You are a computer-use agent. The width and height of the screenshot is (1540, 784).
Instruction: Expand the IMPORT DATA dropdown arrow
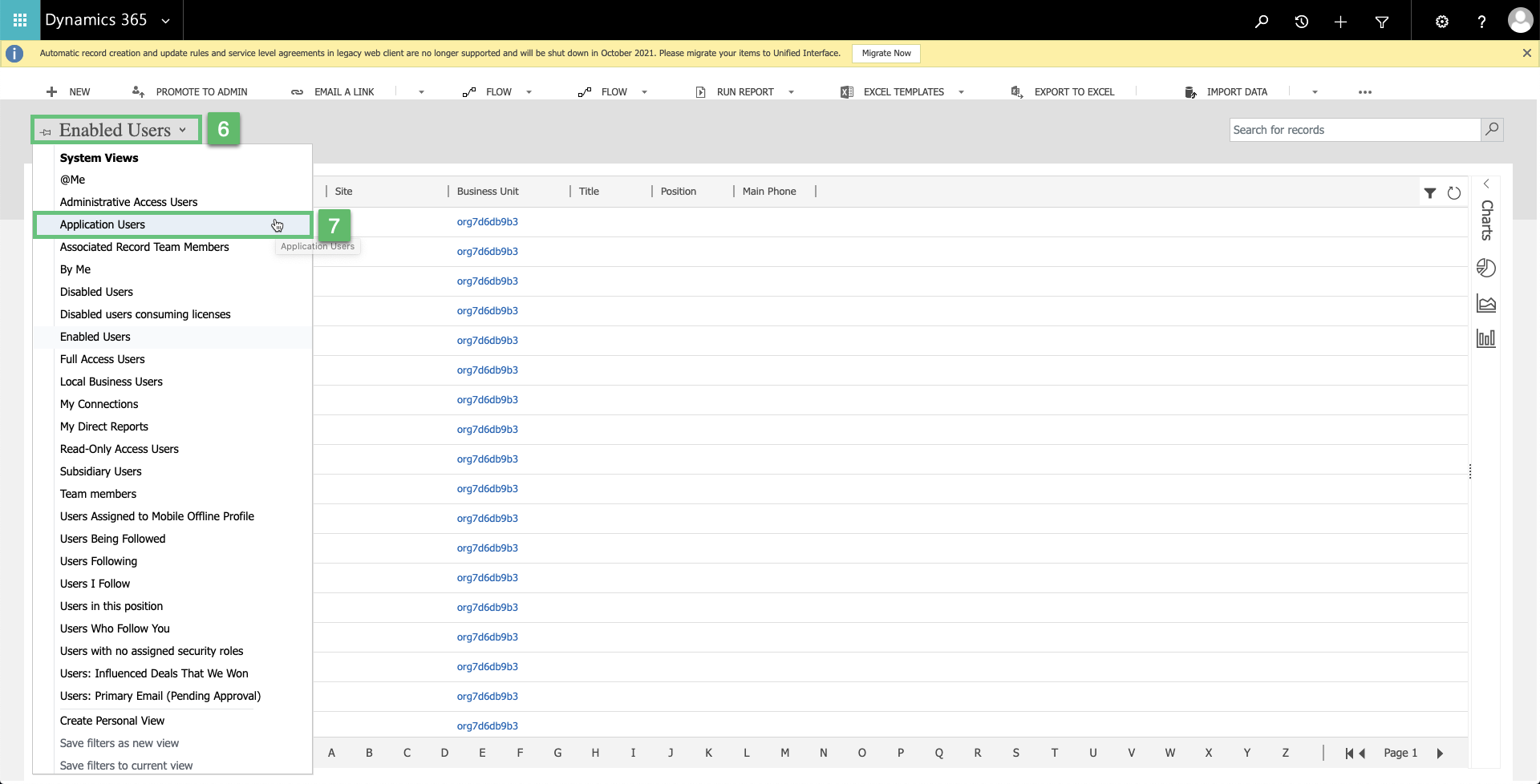tap(1315, 91)
